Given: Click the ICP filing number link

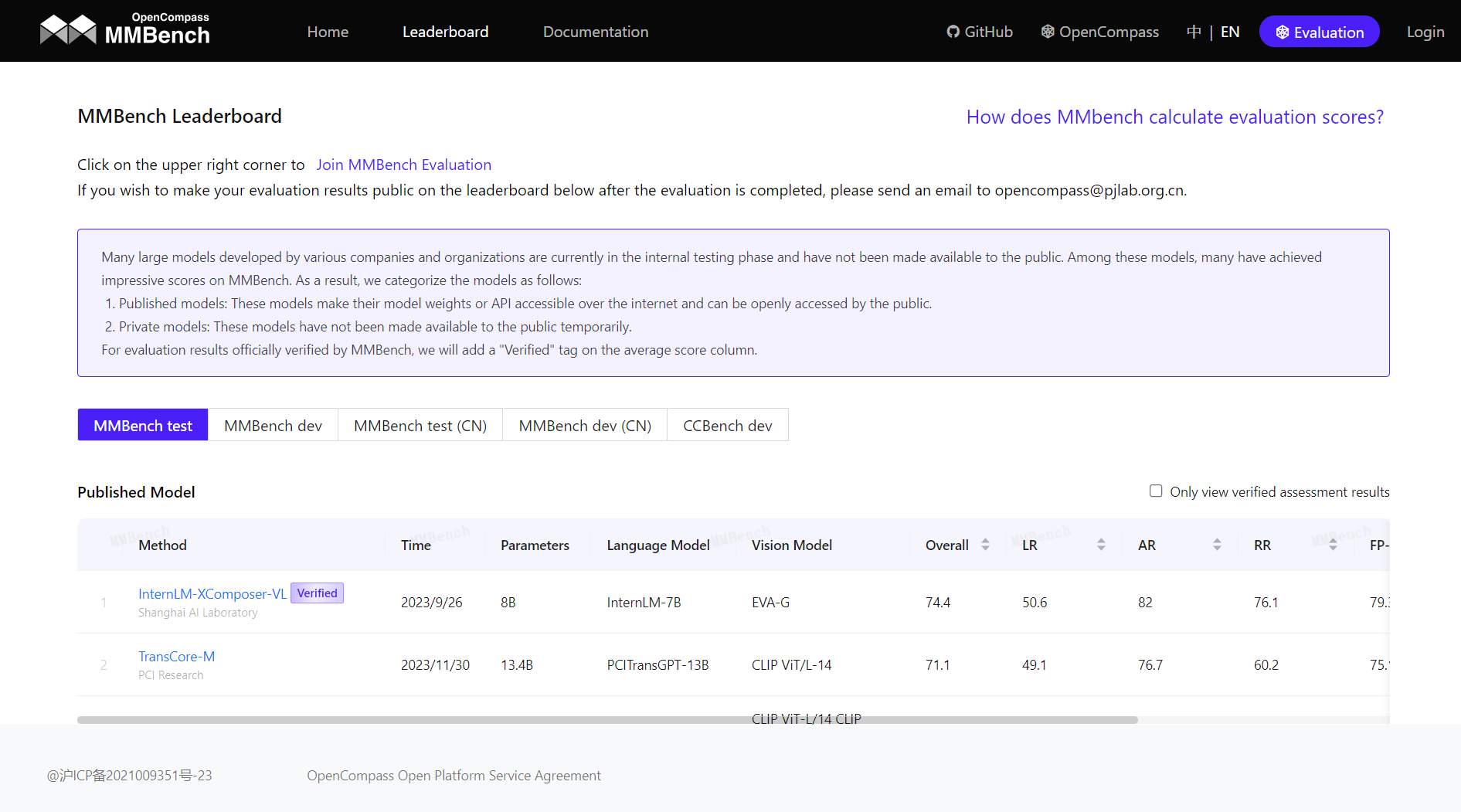Looking at the screenshot, I should 129,775.
